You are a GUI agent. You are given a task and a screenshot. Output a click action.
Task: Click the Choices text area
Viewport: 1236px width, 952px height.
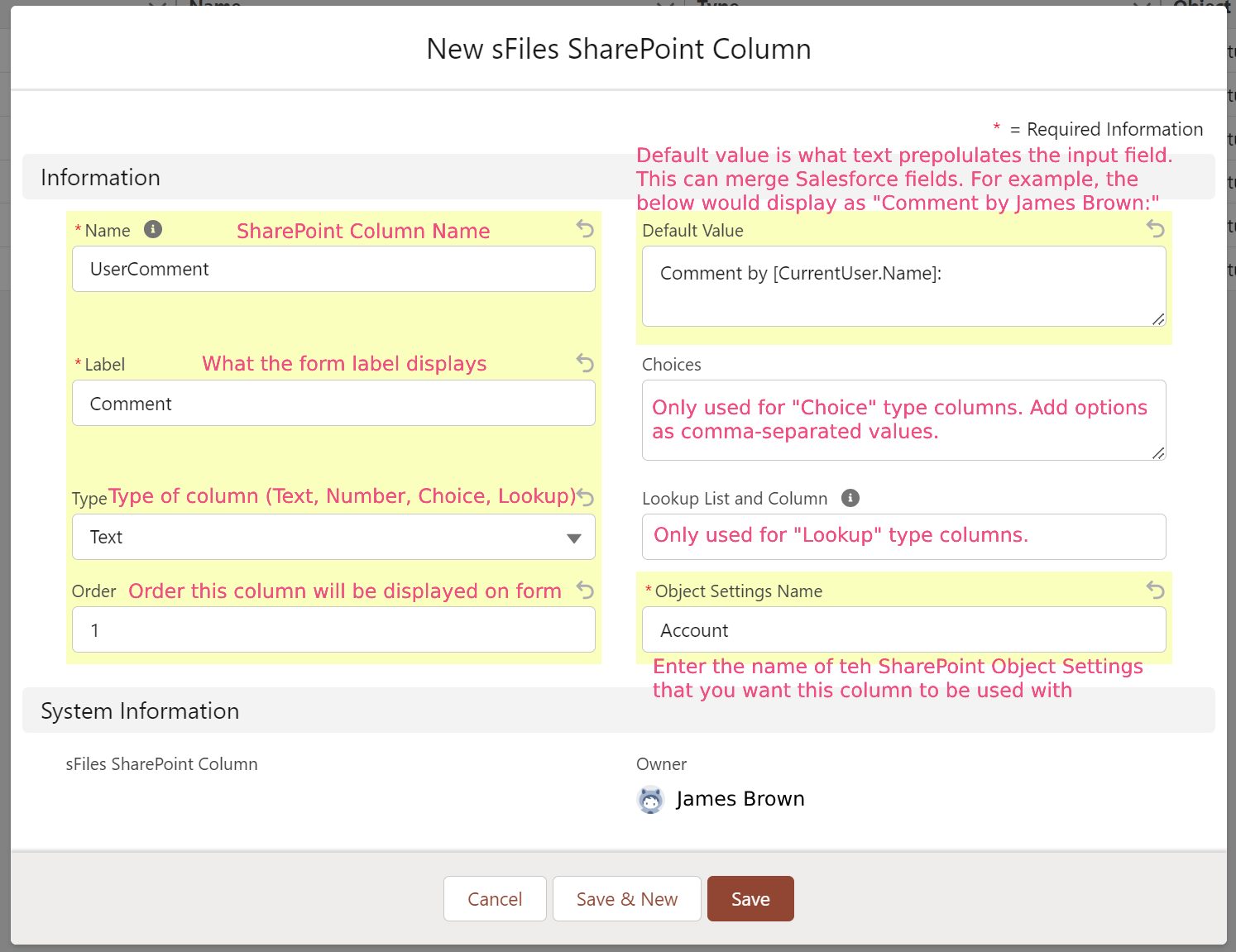click(x=903, y=420)
